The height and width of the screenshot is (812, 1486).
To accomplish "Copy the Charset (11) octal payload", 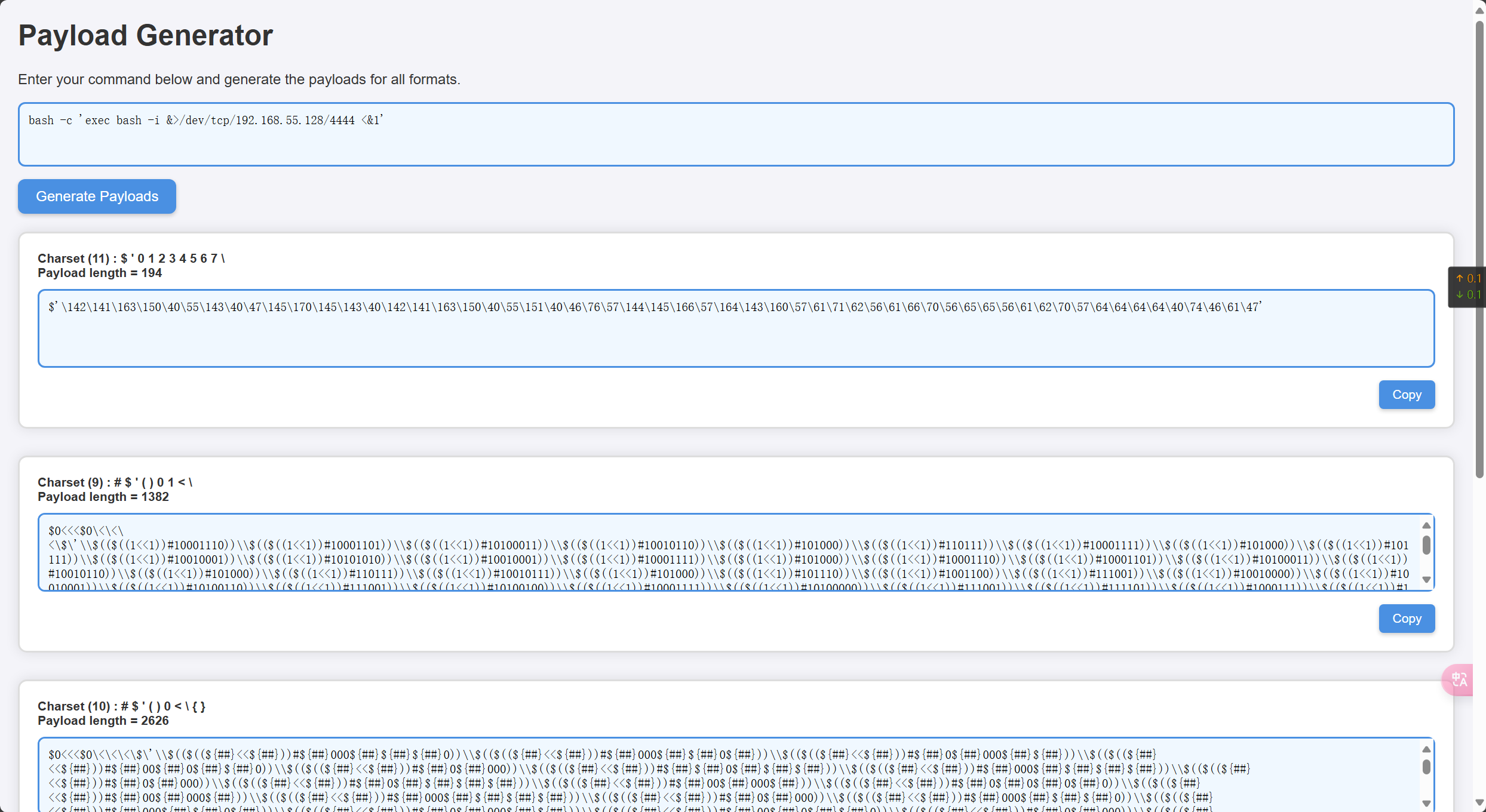I will pyautogui.click(x=1406, y=395).
